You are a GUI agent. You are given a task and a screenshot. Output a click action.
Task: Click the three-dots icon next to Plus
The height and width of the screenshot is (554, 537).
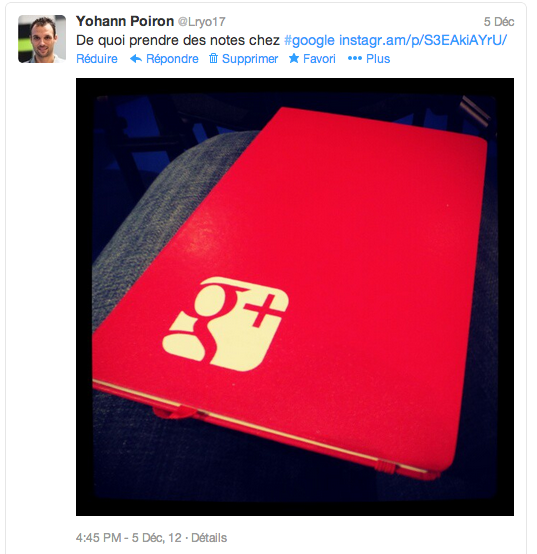[x=355, y=59]
